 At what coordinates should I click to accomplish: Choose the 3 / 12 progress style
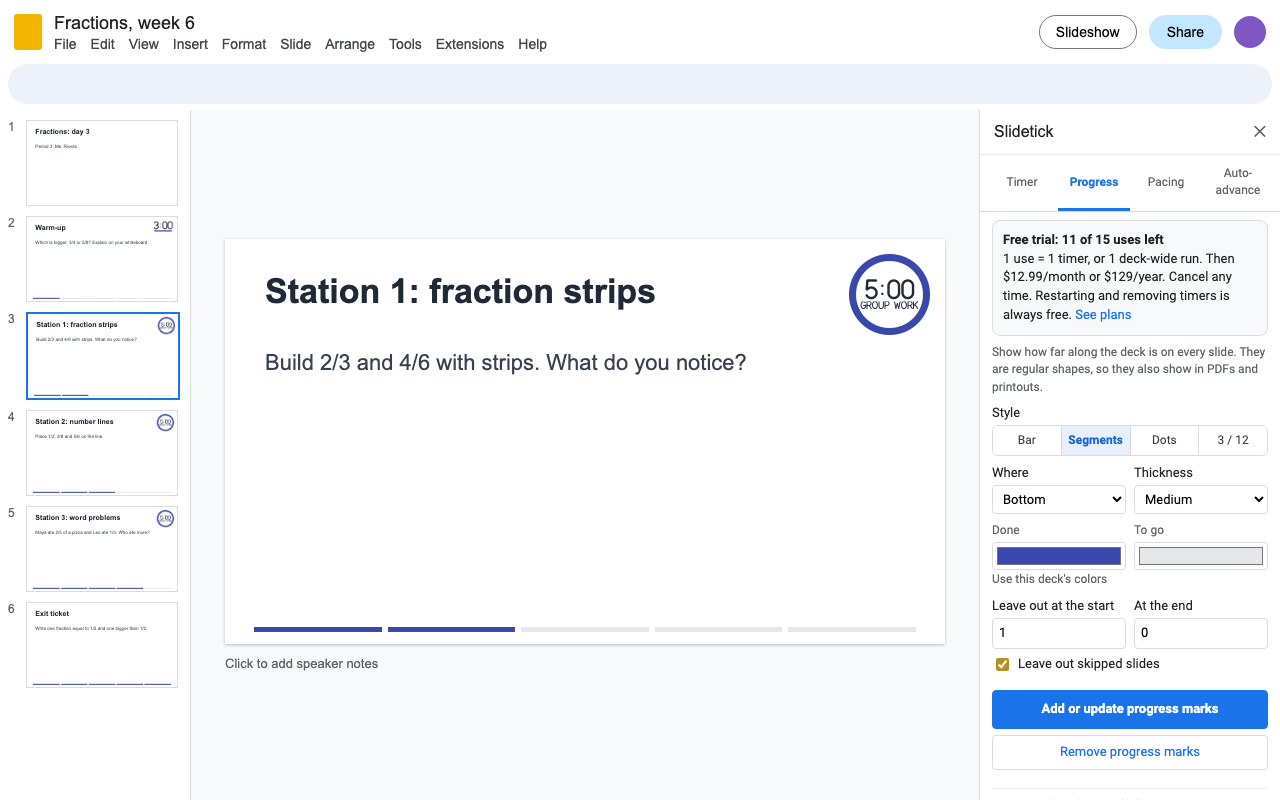point(1233,440)
